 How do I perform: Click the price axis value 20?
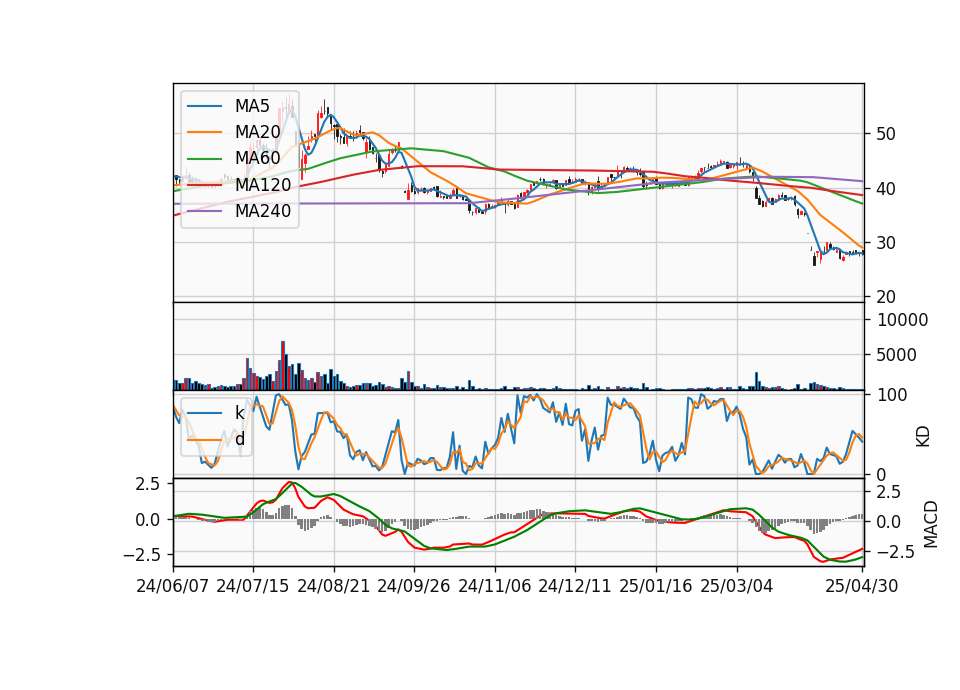885,297
